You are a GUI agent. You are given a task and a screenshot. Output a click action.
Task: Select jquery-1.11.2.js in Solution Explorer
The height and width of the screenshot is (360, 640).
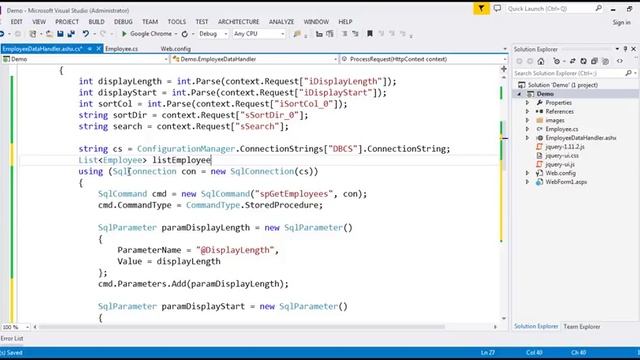(565, 147)
